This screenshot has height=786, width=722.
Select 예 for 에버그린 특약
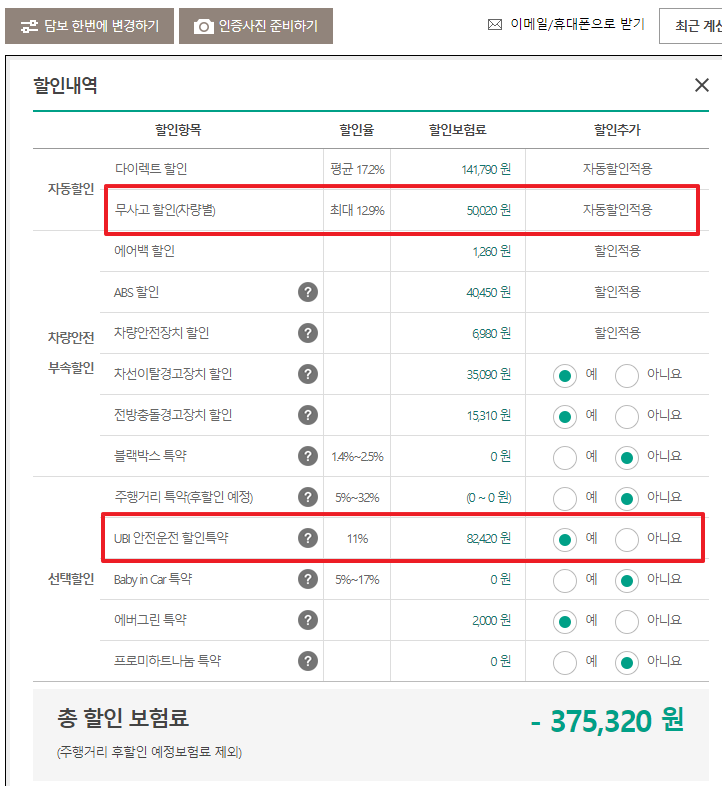click(565, 622)
